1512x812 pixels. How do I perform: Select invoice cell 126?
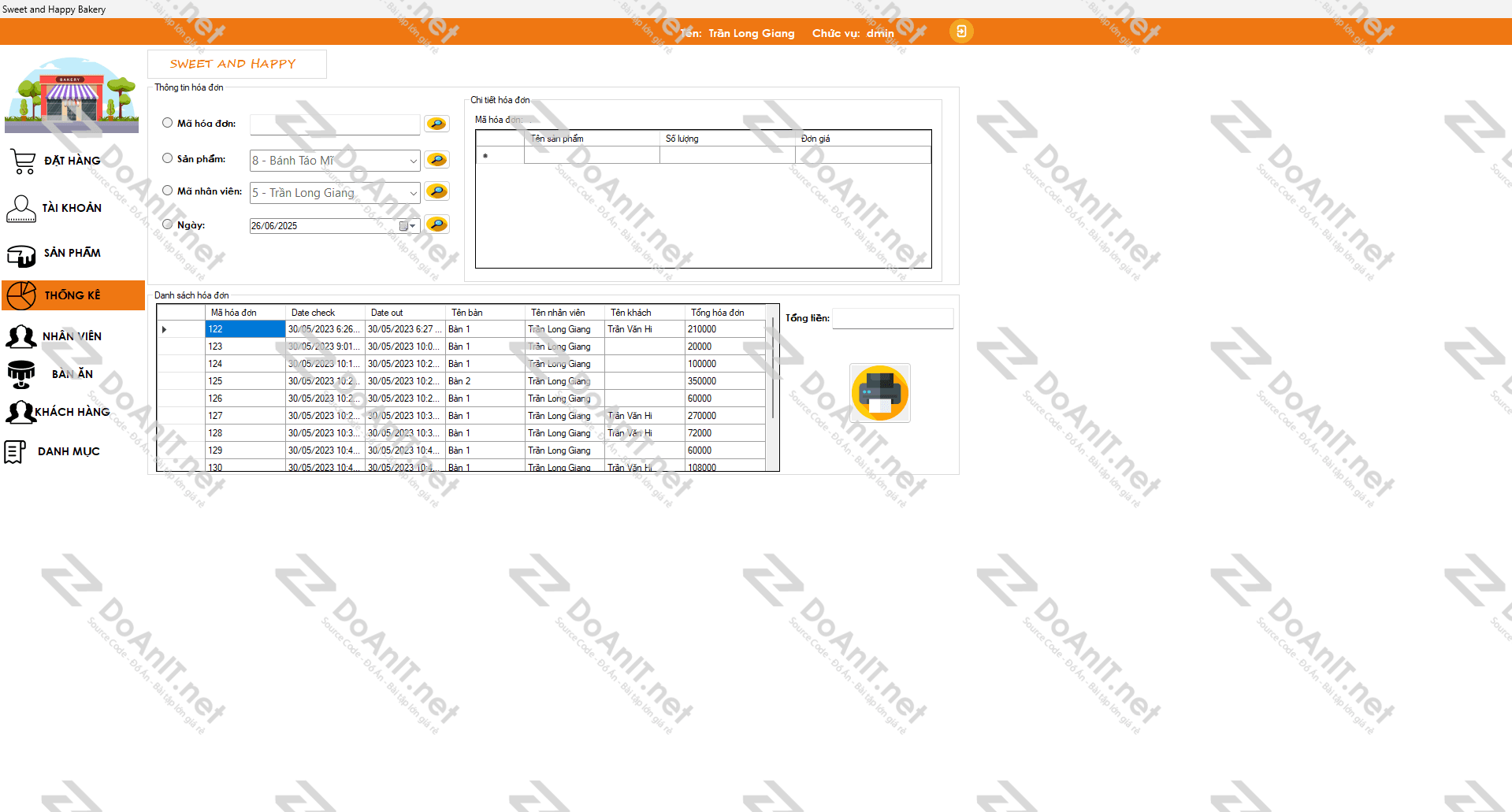pyautogui.click(x=245, y=399)
